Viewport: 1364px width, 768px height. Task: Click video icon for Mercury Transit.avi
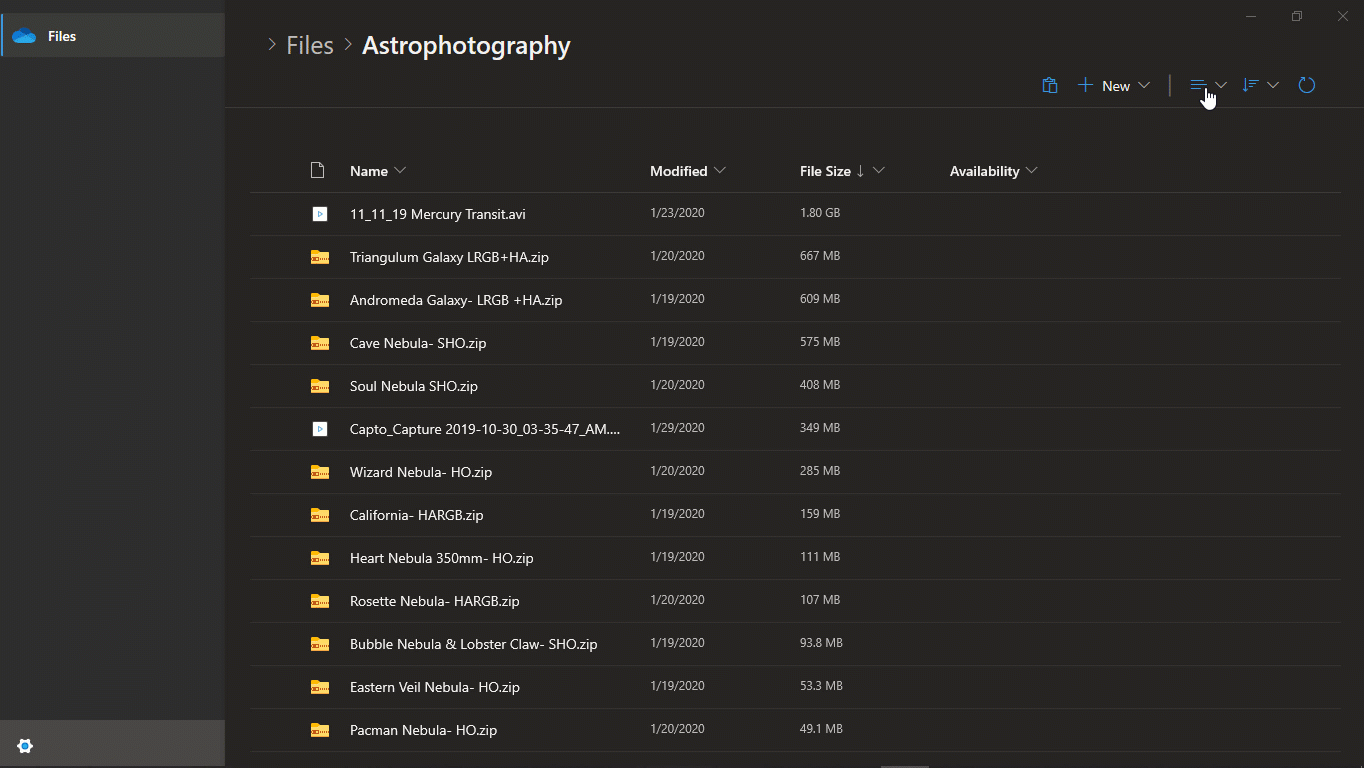pyautogui.click(x=319, y=214)
